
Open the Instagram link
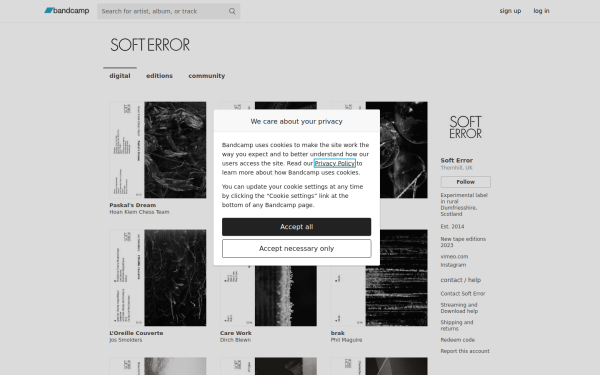coord(453,265)
